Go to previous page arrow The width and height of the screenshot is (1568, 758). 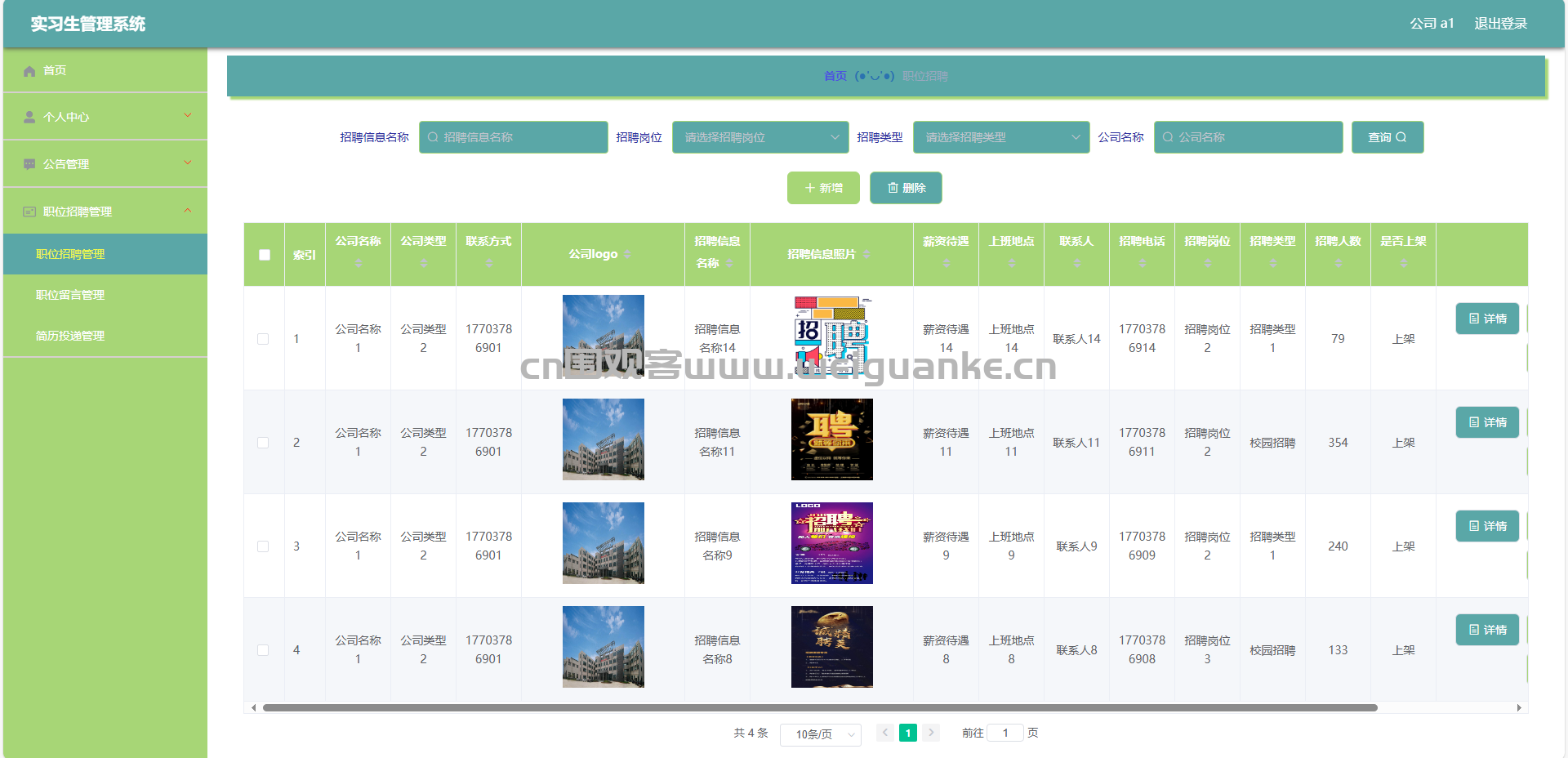[885, 733]
